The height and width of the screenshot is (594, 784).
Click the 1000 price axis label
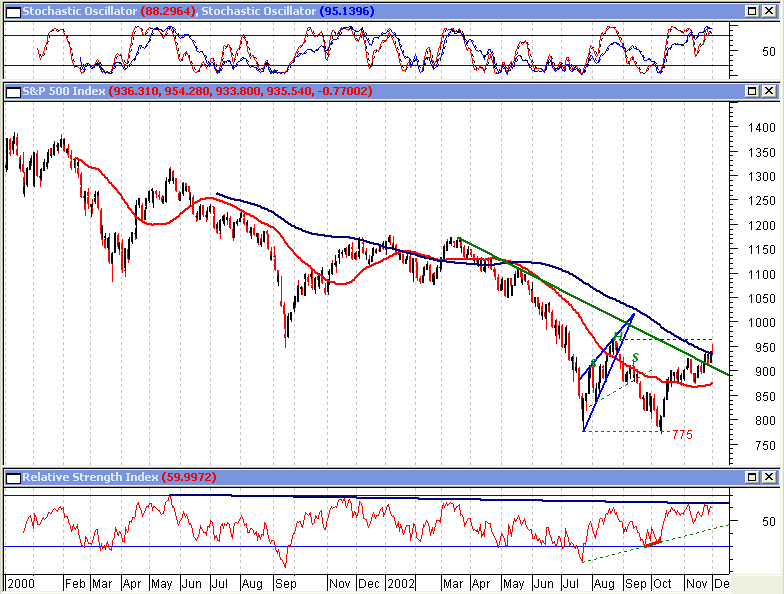(762, 322)
